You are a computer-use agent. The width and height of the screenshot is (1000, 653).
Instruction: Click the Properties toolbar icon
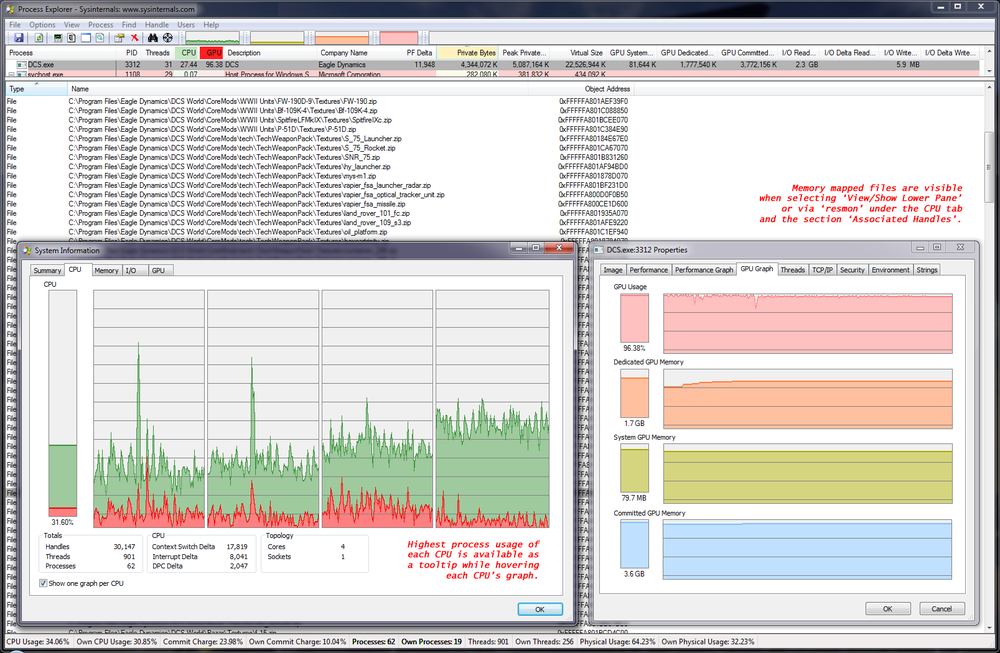[x=119, y=37]
